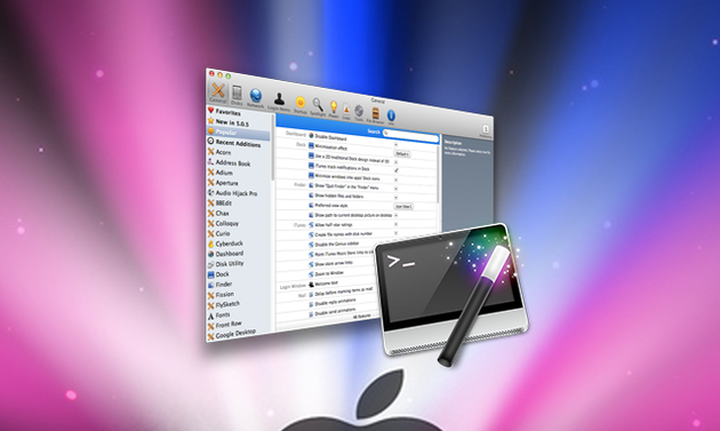Select Colloquy in the sidebar
Screen dimensions: 720x431
pos(223,224)
